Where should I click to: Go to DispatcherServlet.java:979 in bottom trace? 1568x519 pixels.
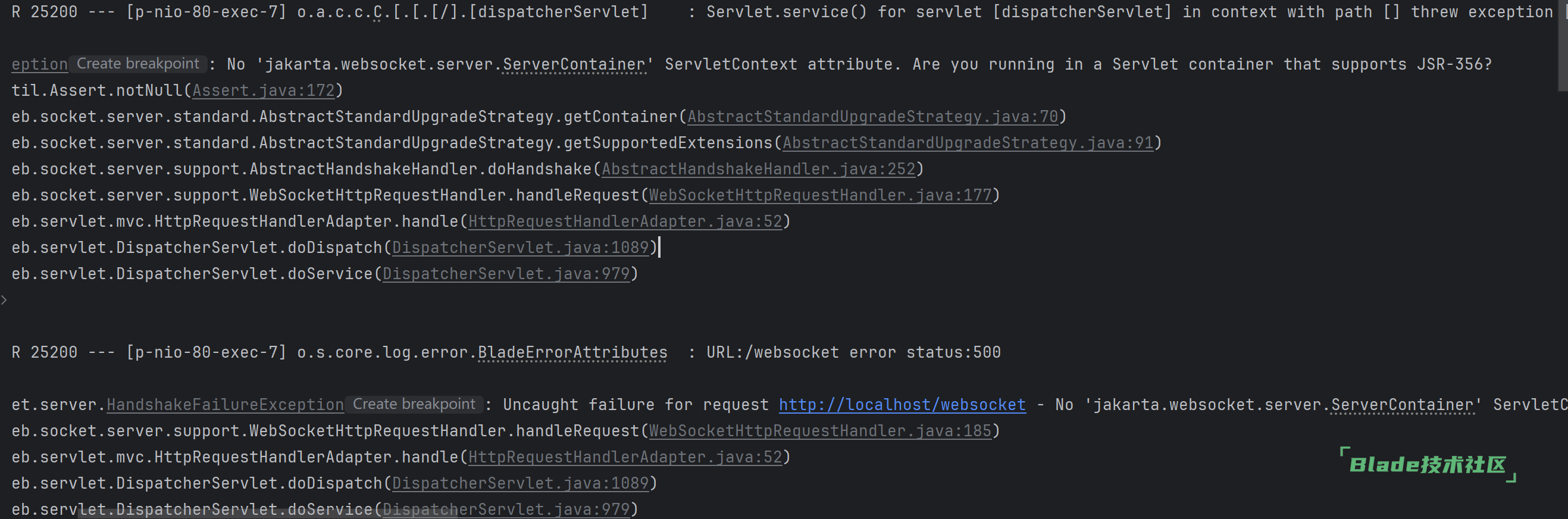coord(506,510)
